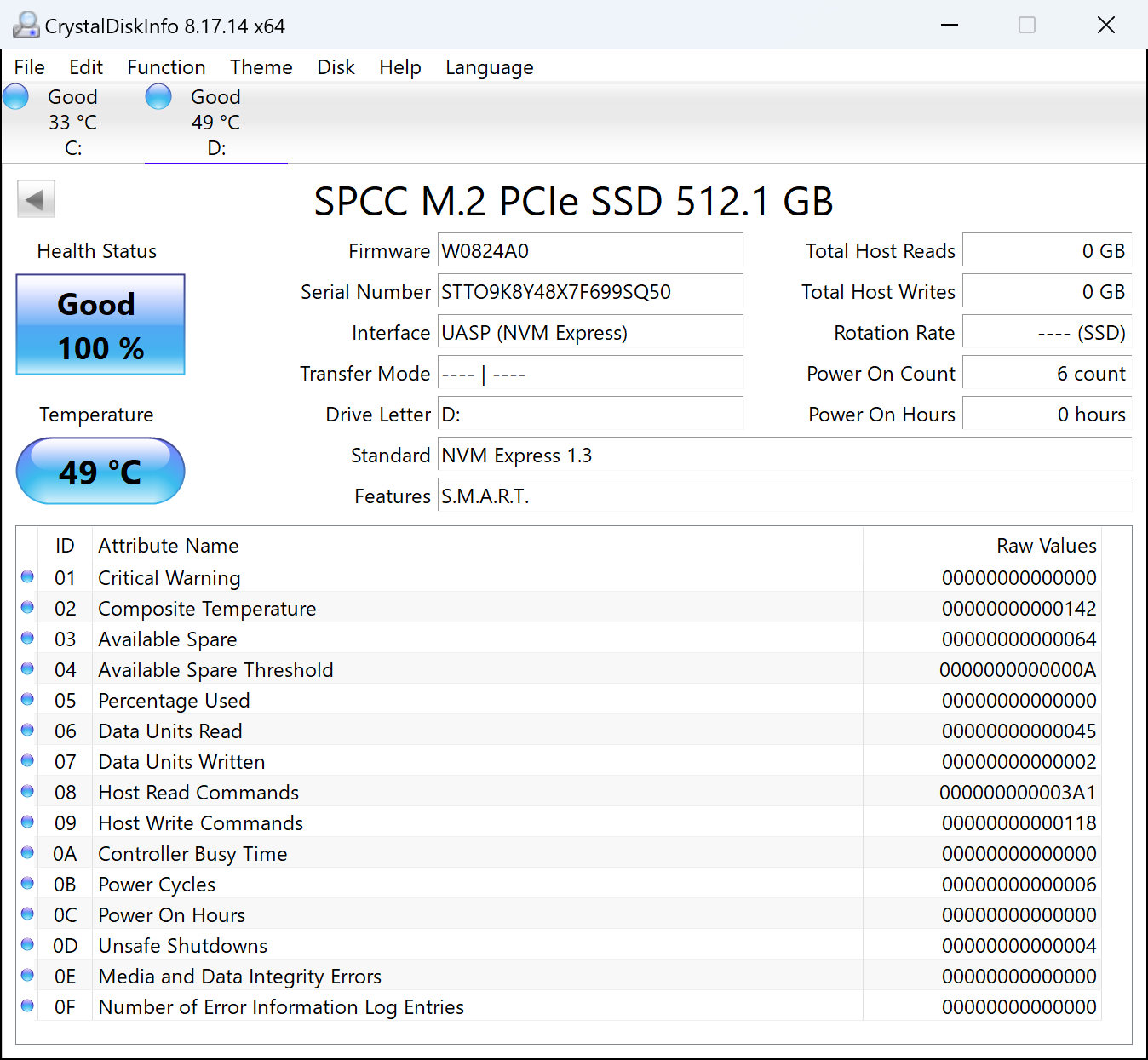
Task: Click the Interface field UASP (NVM Express)
Action: pos(591,333)
